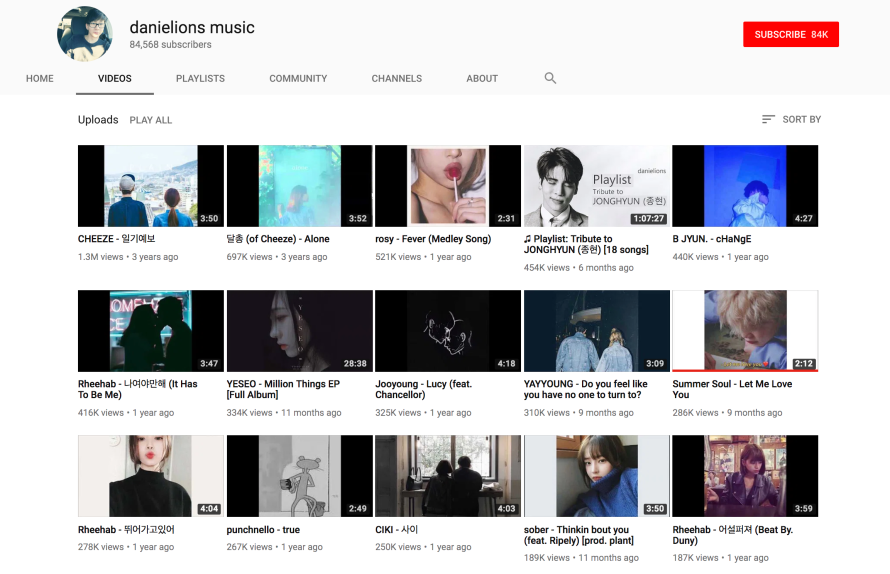Screen dimensions: 890x574
Task: Open the Rheehab - 어설퍼져 thumbnail
Action: pyautogui.click(x=745, y=476)
